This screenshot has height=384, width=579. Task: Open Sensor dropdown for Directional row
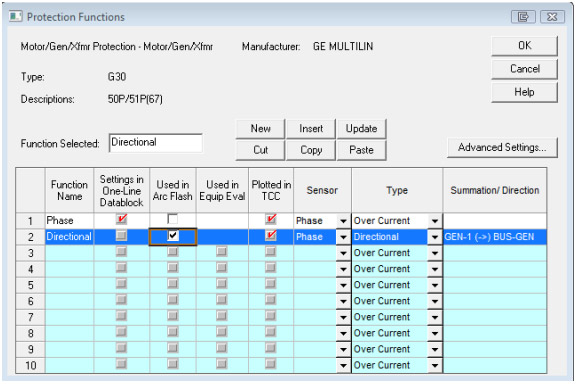[343, 237]
